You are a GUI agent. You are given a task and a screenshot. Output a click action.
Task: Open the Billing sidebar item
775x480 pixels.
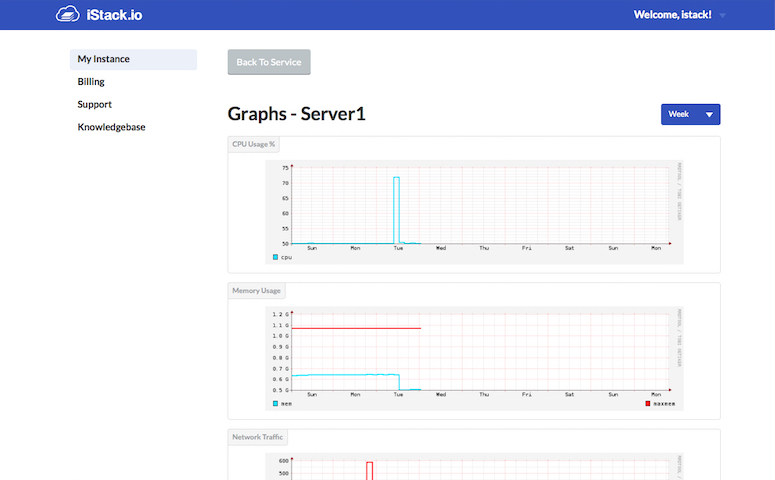click(x=91, y=82)
